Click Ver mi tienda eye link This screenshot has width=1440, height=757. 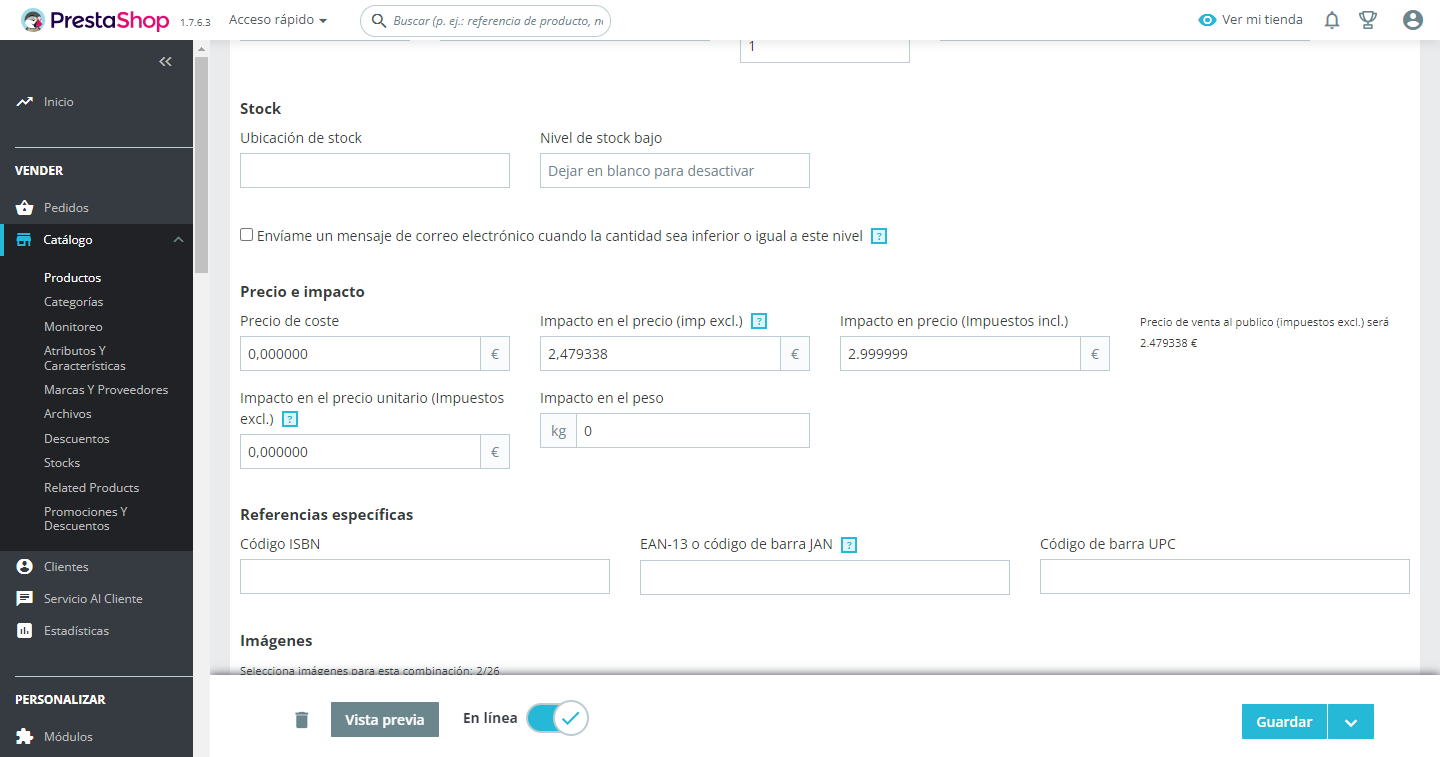coord(1251,20)
